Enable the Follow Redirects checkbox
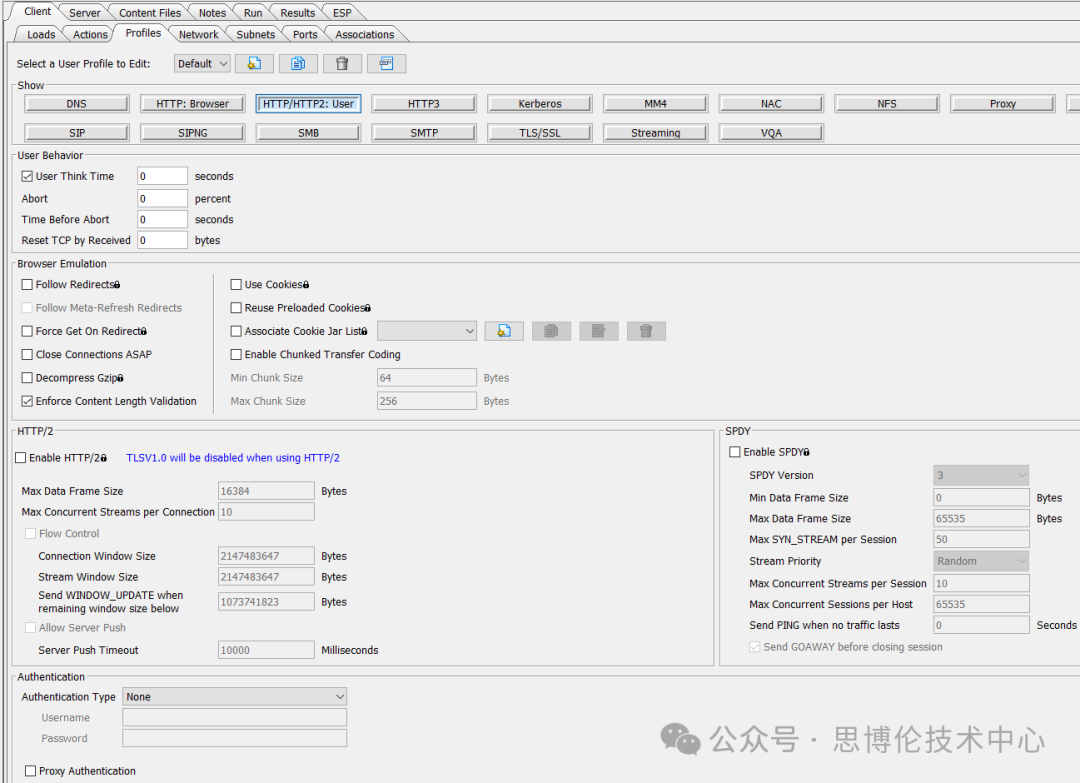The image size is (1080, 783). click(x=27, y=285)
